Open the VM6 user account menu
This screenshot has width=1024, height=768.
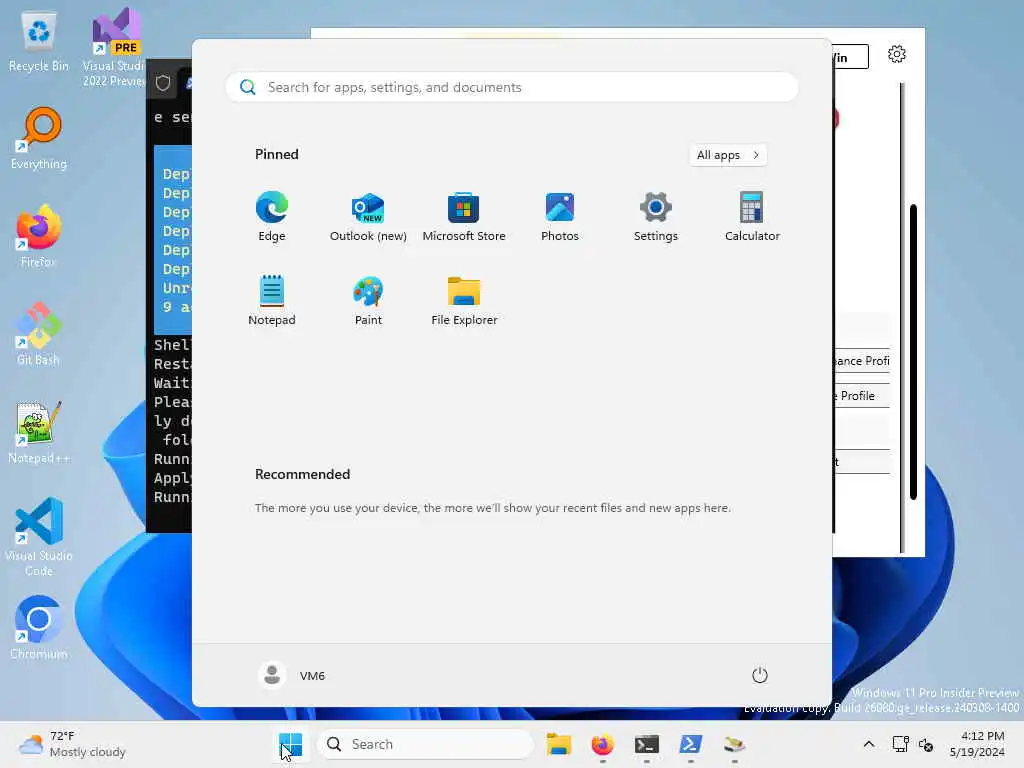(x=292, y=675)
